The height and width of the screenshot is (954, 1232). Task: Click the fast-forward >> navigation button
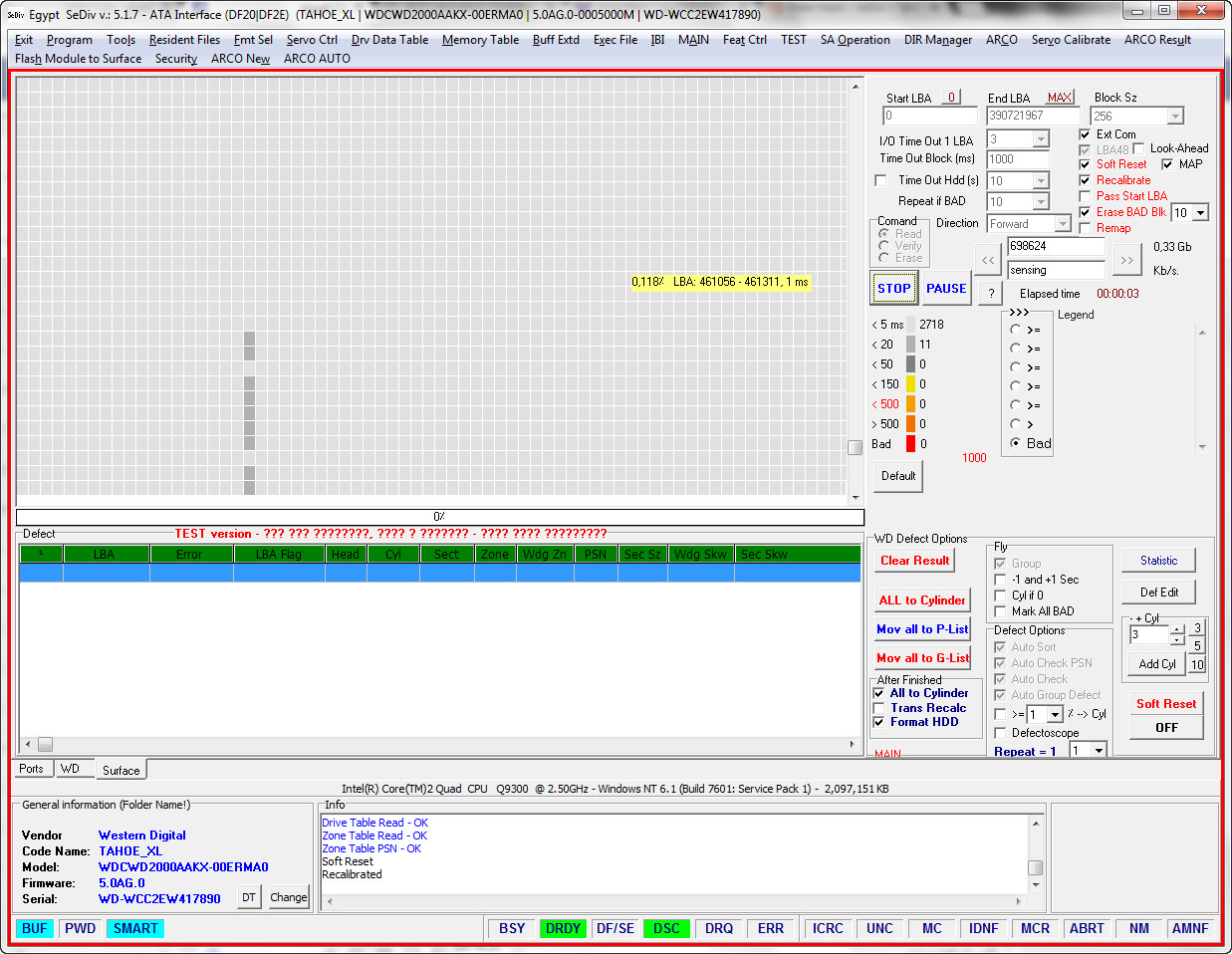[x=1126, y=260]
